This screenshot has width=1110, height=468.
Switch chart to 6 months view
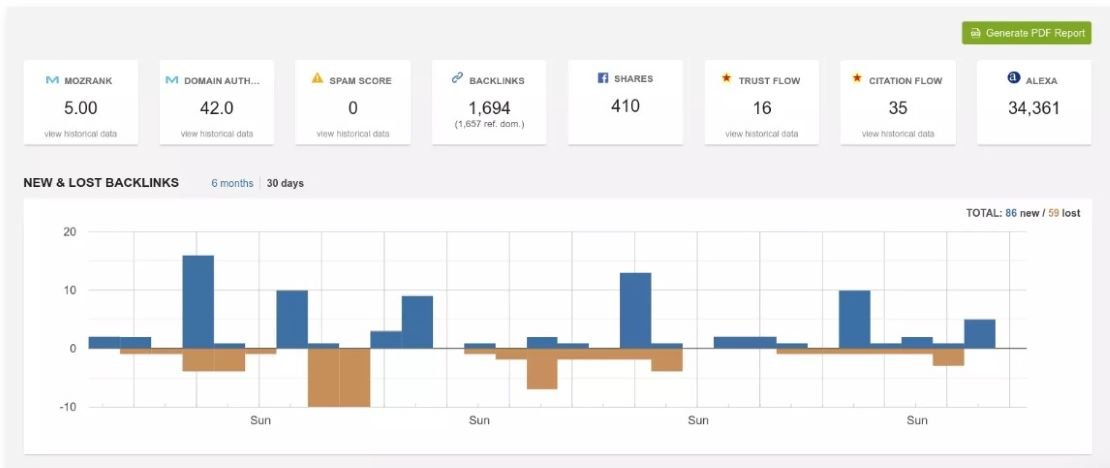pyautogui.click(x=232, y=183)
